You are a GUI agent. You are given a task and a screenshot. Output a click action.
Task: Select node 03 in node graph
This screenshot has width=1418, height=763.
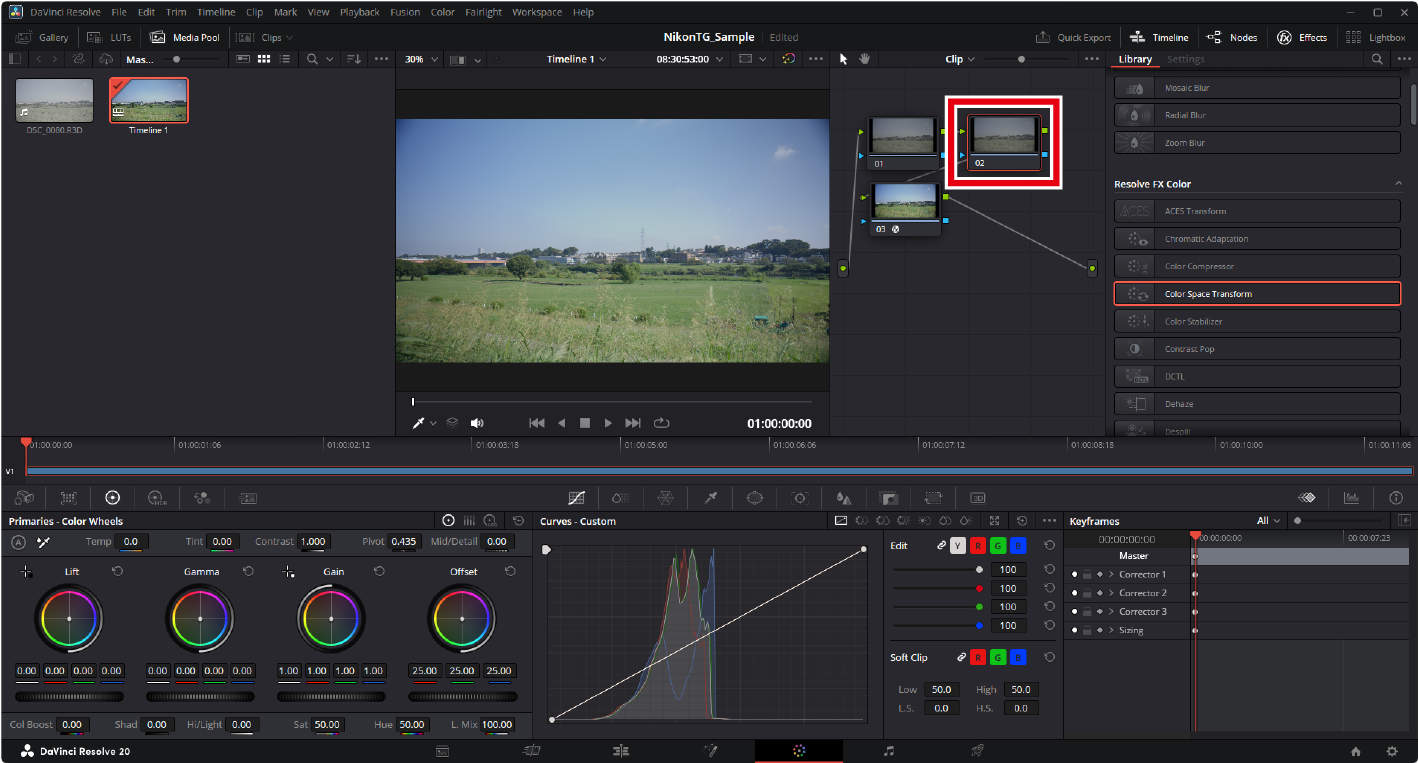pyautogui.click(x=905, y=203)
